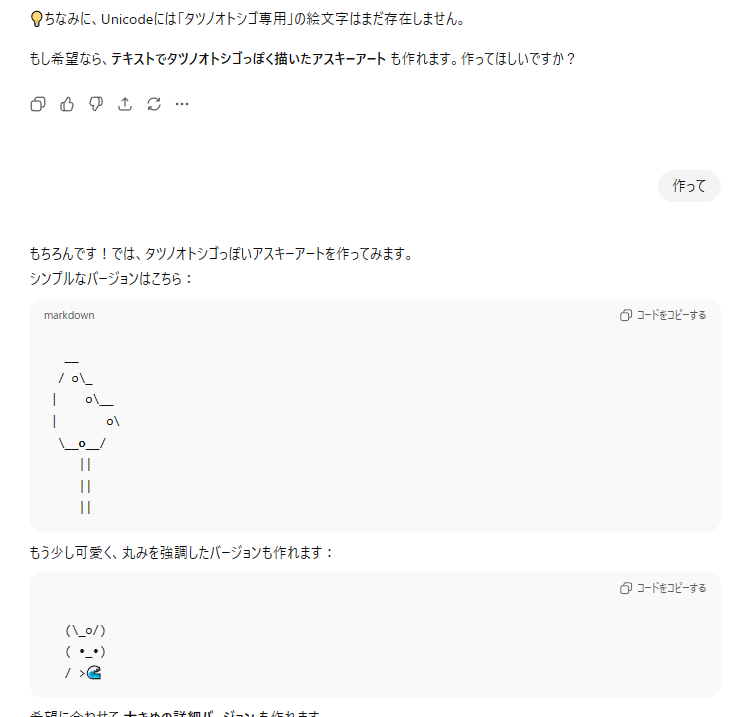Click the 作って user message bubble
Image resolution: width=738 pixels, height=717 pixels.
coord(689,186)
